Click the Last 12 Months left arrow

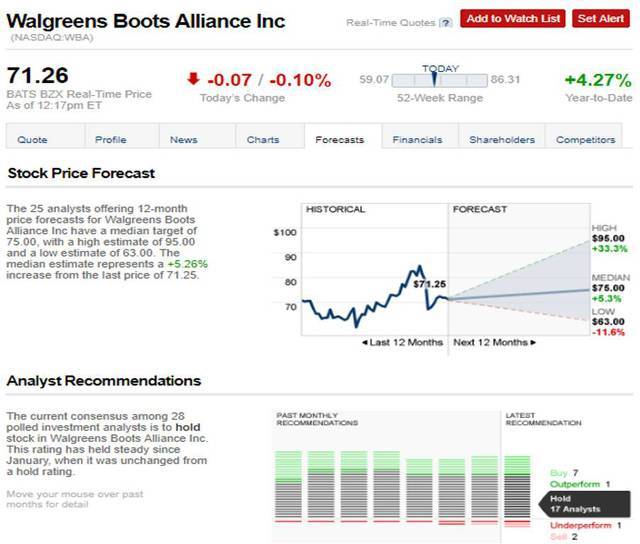(x=365, y=342)
